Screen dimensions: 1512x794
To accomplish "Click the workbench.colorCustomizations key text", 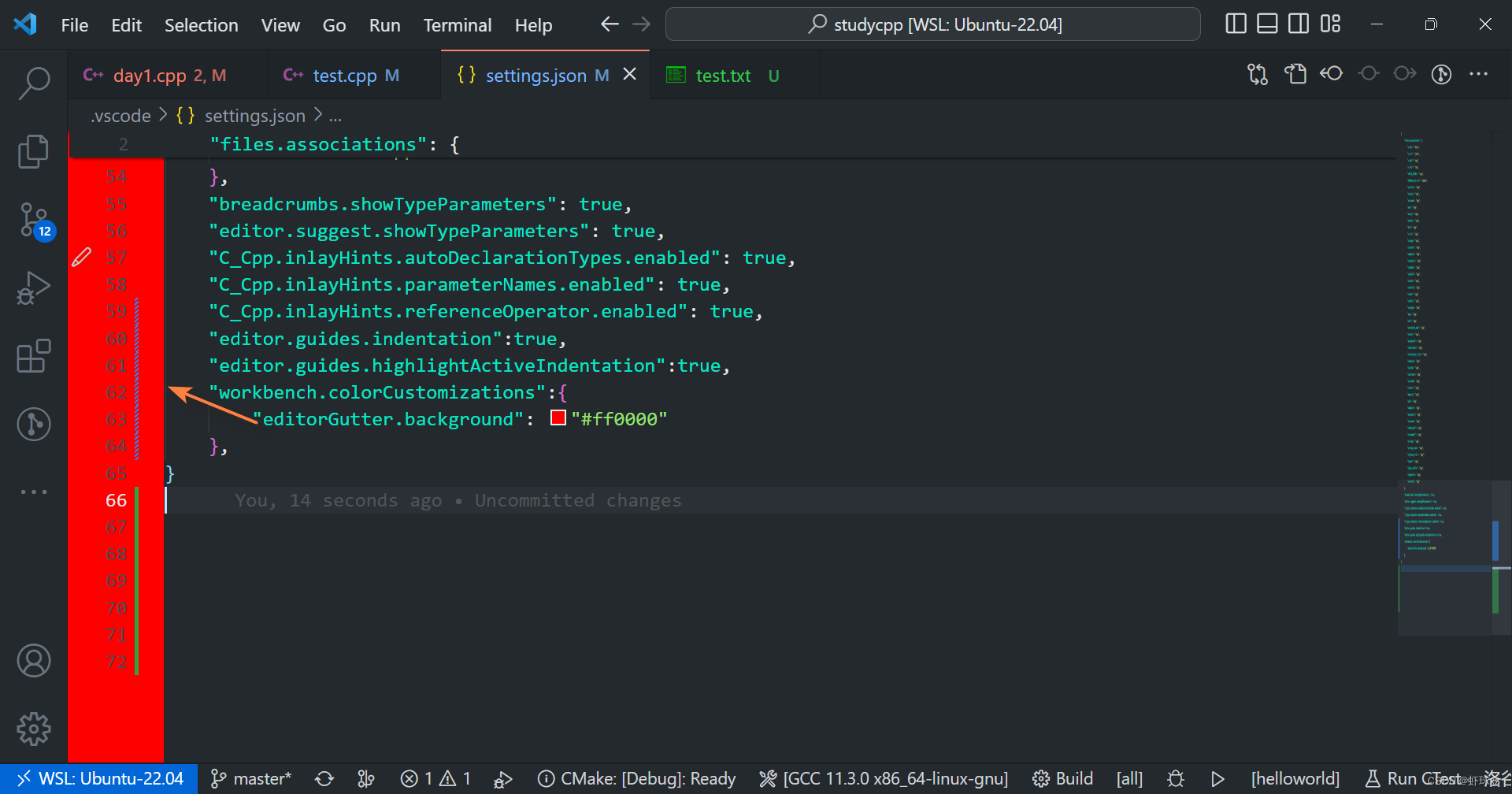I will (x=376, y=392).
